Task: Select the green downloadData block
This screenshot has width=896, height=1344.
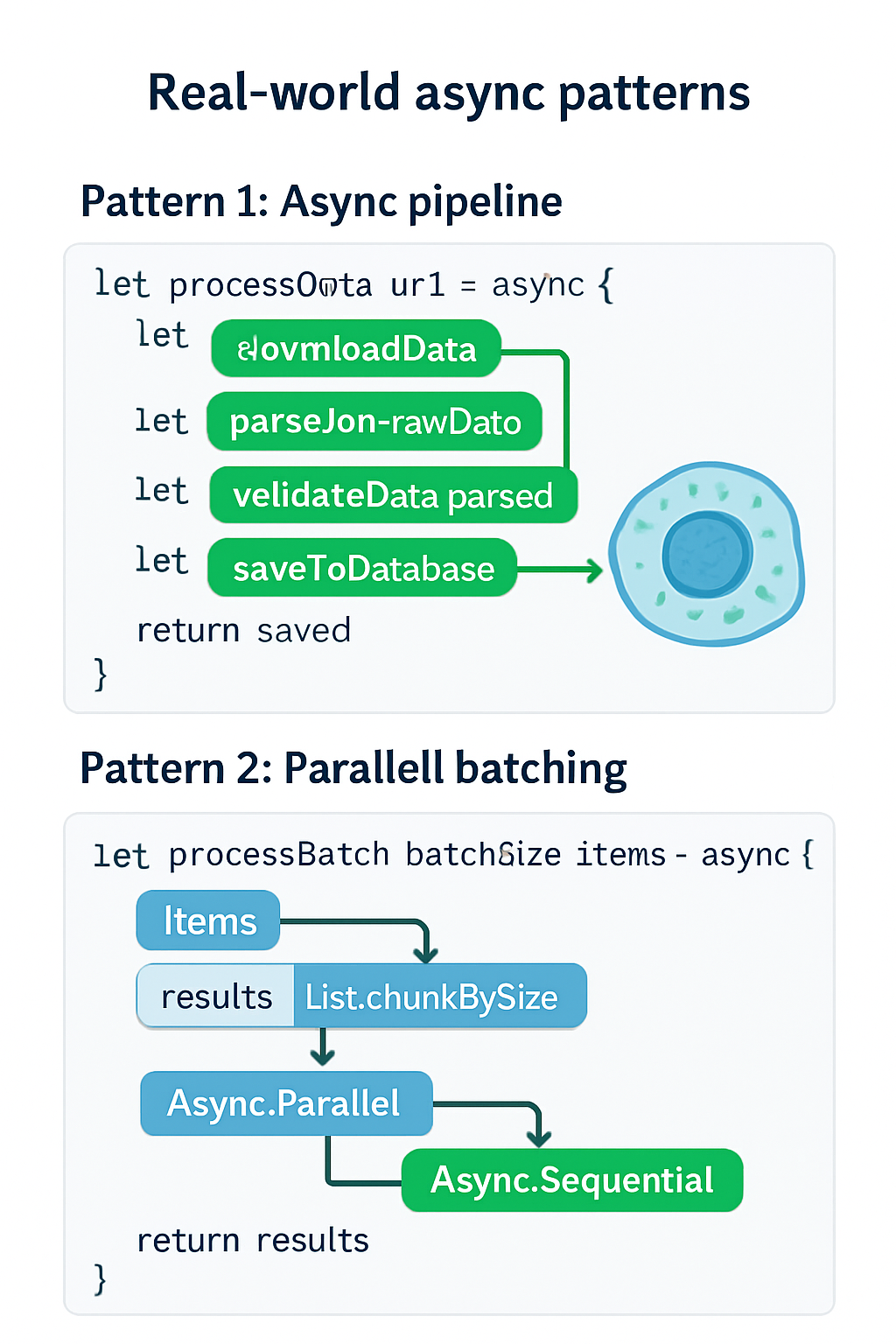Action: point(356,349)
